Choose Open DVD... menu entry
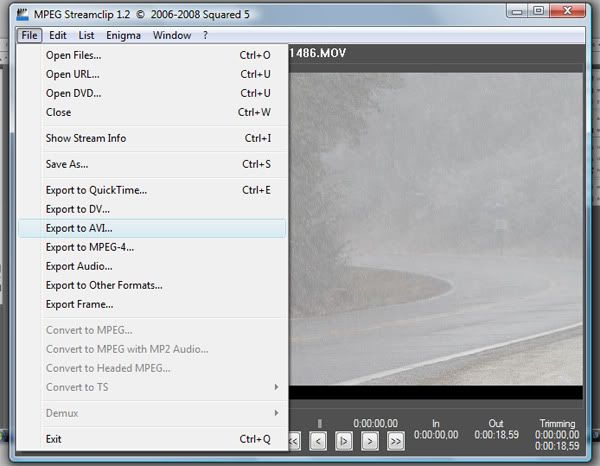Screen dimensions: 600x466 152,93
